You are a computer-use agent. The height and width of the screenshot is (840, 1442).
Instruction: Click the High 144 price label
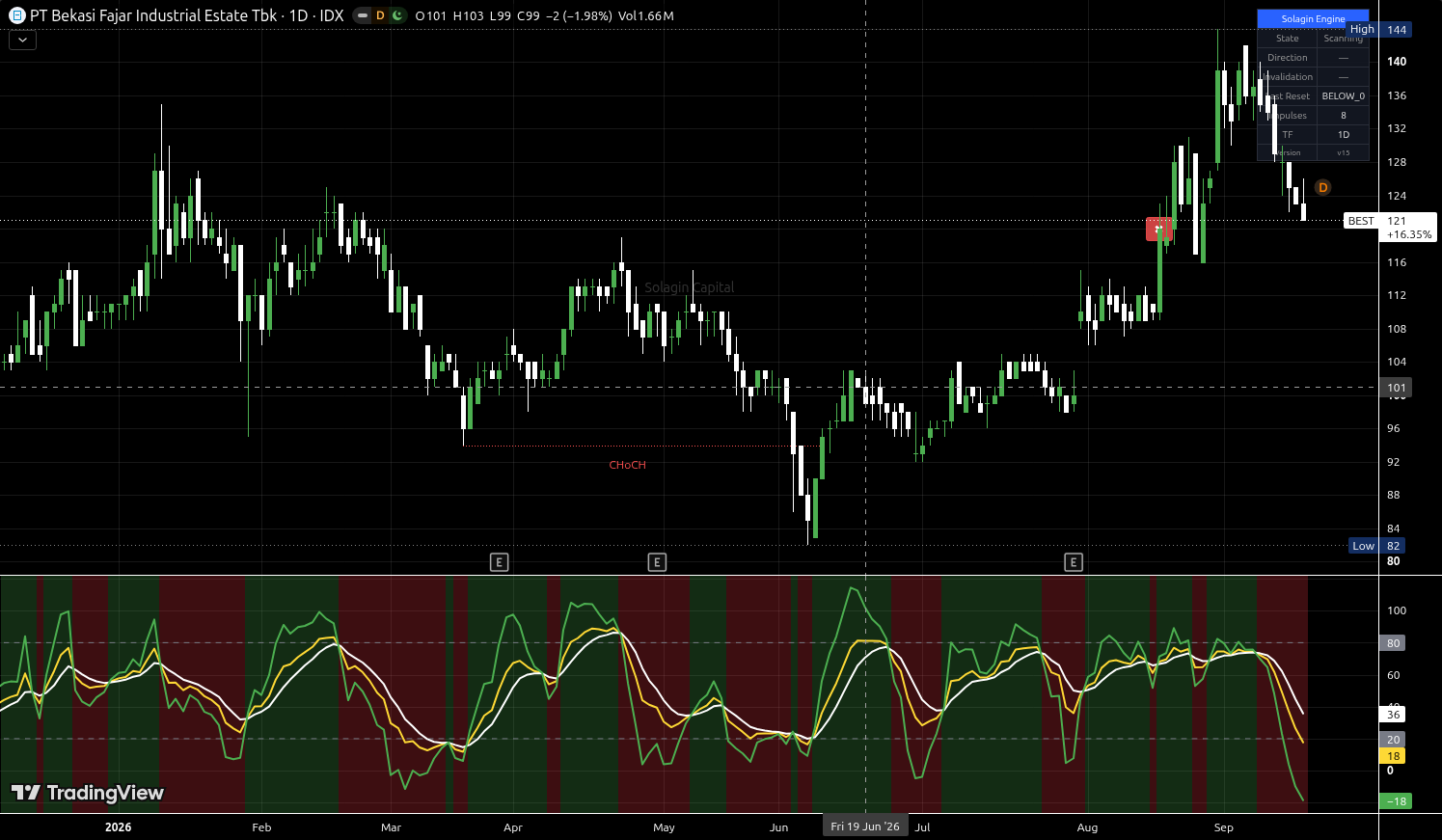1379,30
